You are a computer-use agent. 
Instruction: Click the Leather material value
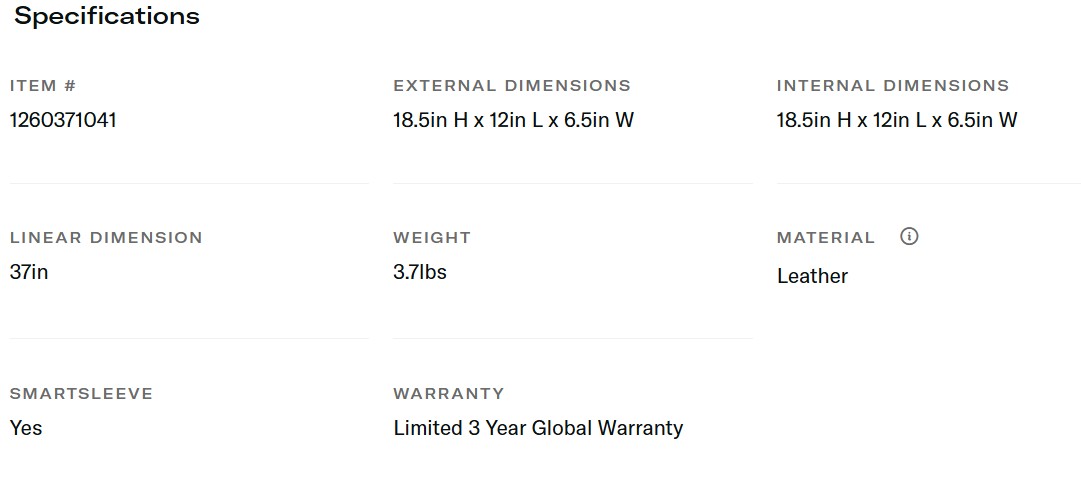tap(812, 277)
